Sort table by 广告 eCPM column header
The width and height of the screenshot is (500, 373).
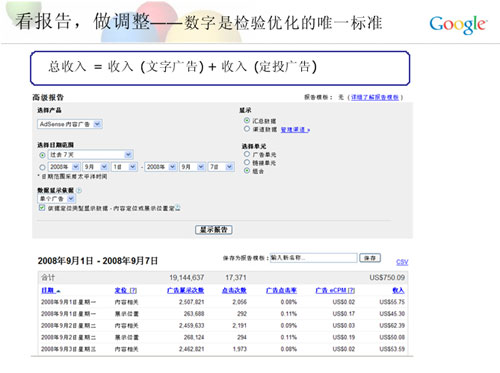click(332, 291)
